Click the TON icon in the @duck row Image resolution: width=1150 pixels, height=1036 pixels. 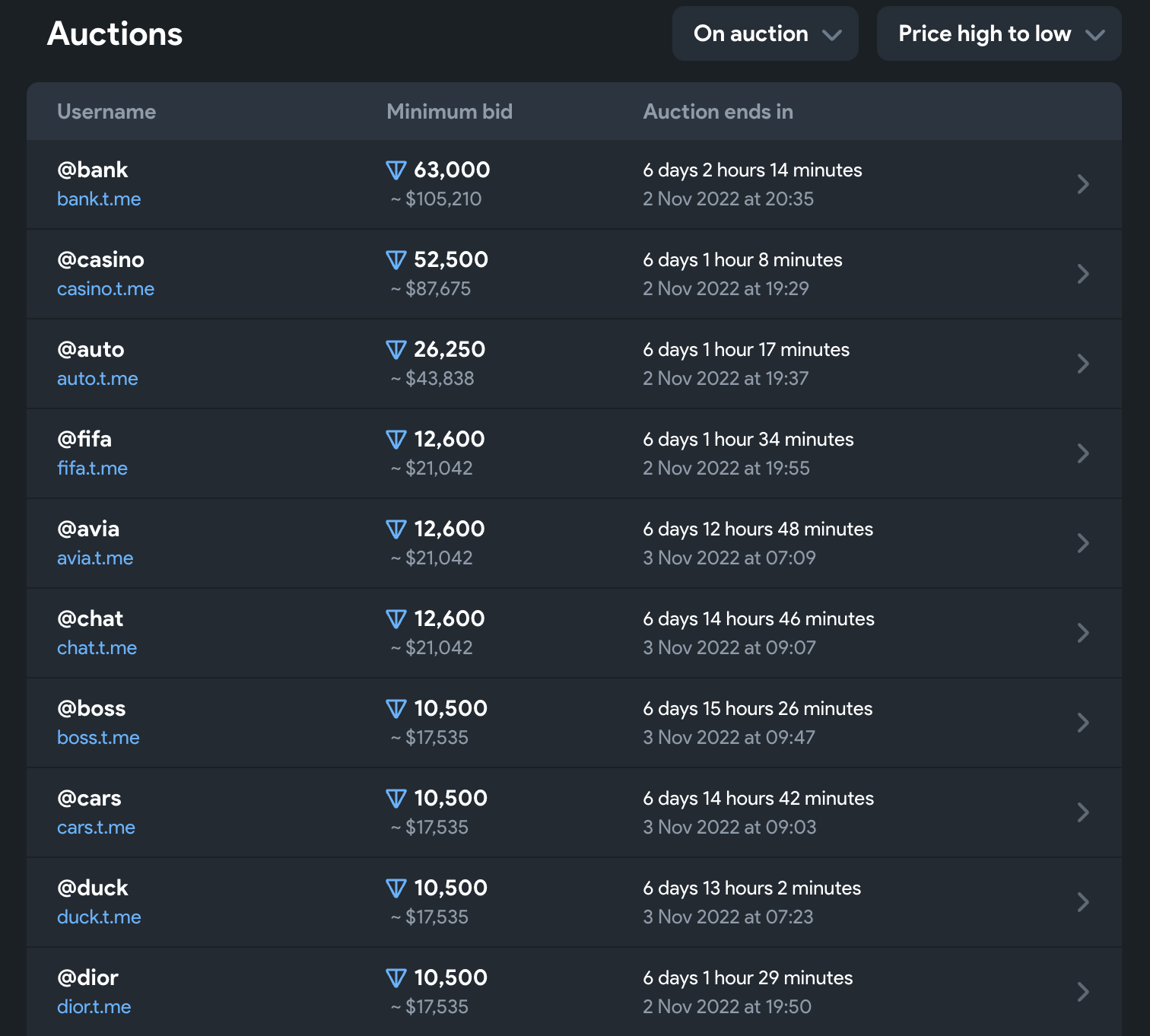(x=396, y=888)
